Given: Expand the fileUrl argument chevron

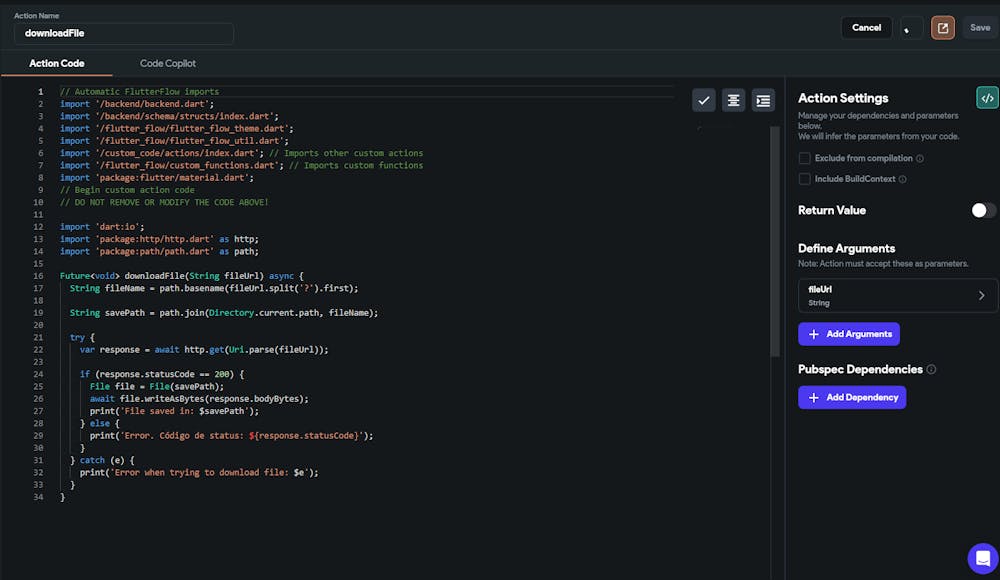Looking at the screenshot, I should click(x=981, y=295).
